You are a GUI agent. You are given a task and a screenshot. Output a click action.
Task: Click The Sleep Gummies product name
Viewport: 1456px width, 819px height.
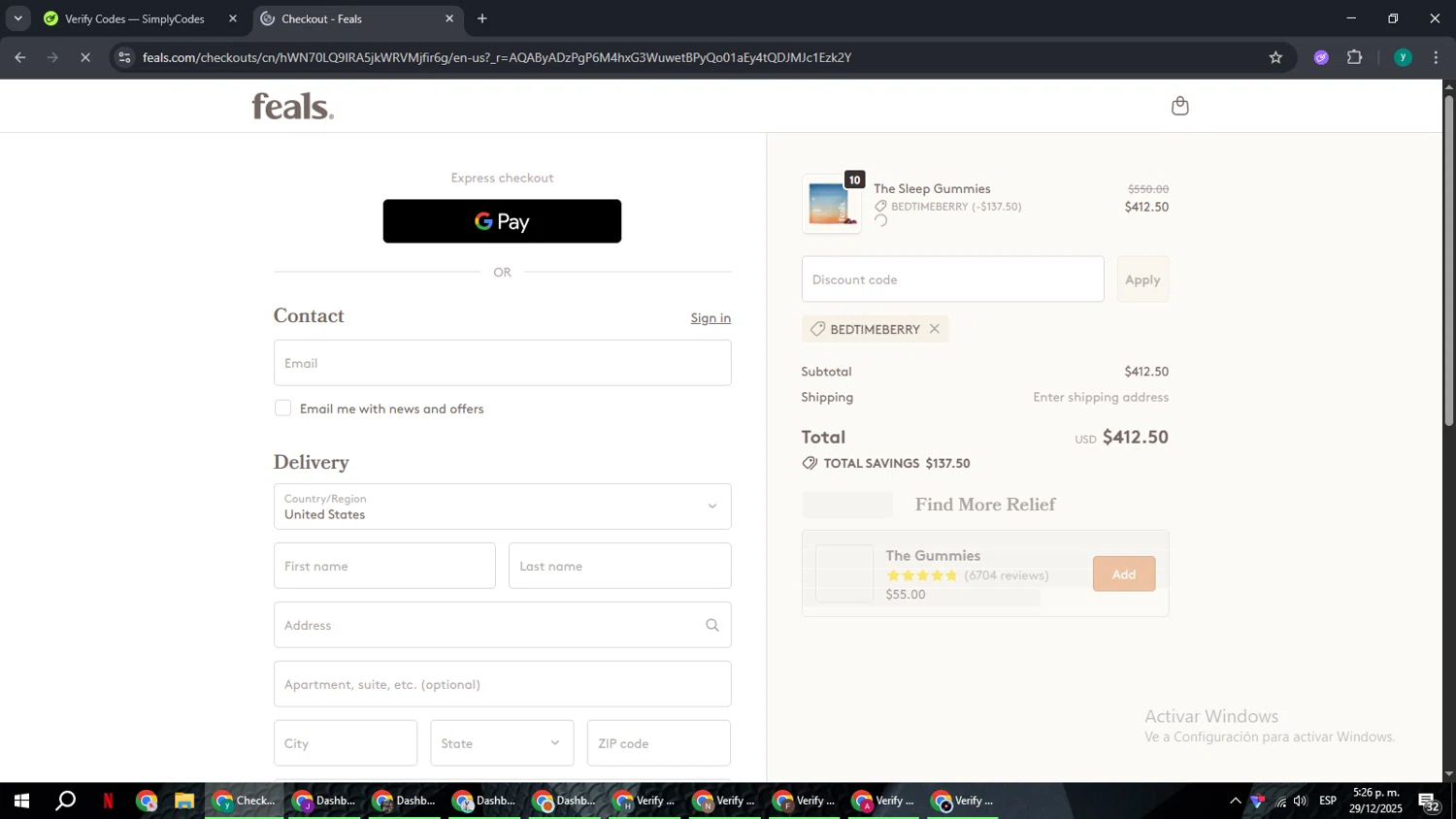(932, 188)
